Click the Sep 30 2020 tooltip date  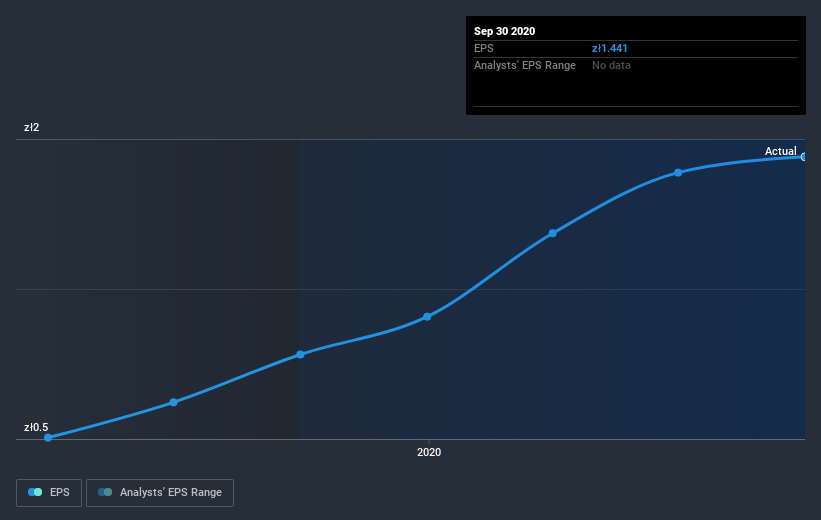point(504,31)
